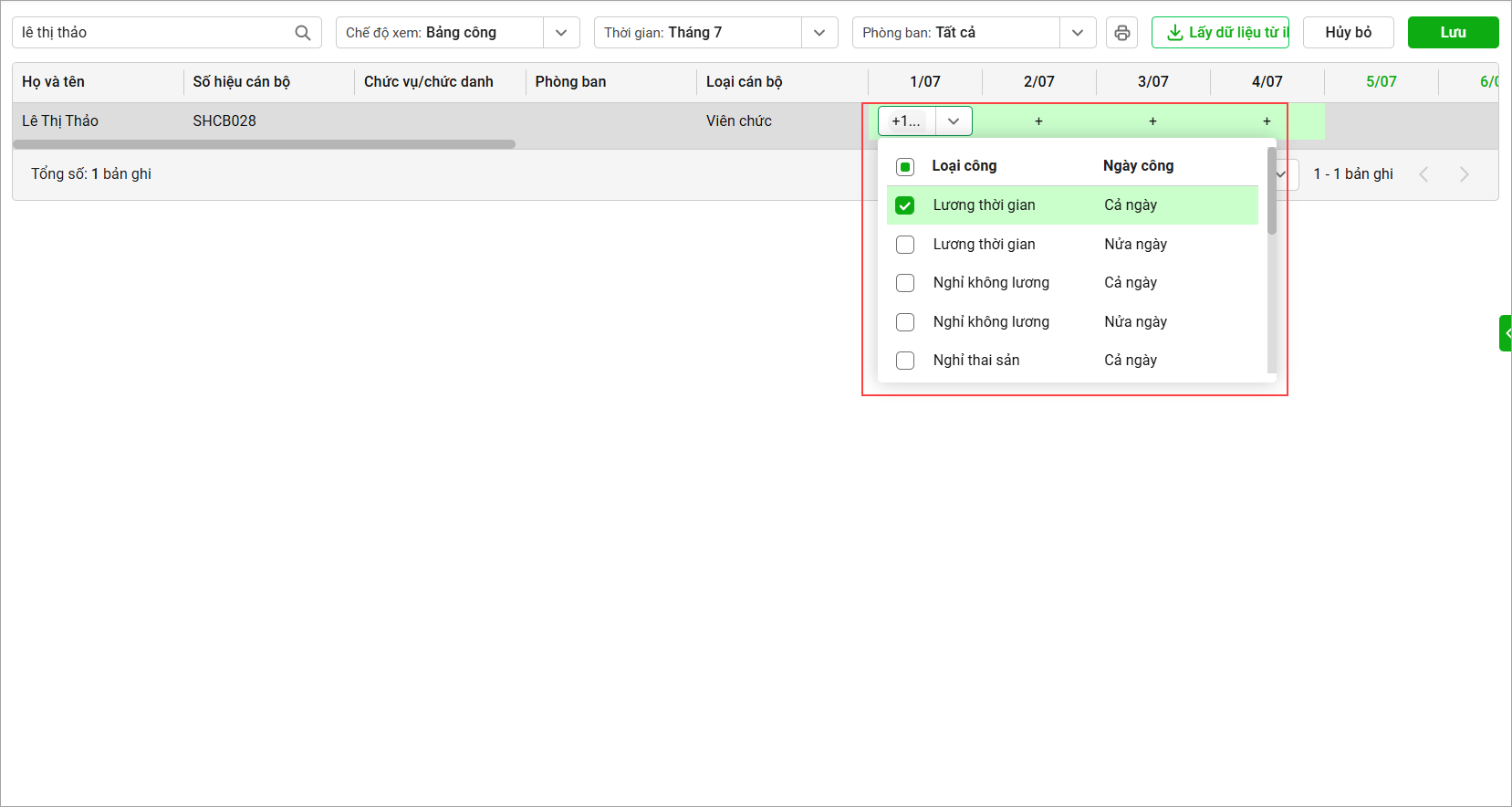The height and width of the screenshot is (807, 1512).
Task: Click the plus icon under 4/07
Action: pos(1267,121)
